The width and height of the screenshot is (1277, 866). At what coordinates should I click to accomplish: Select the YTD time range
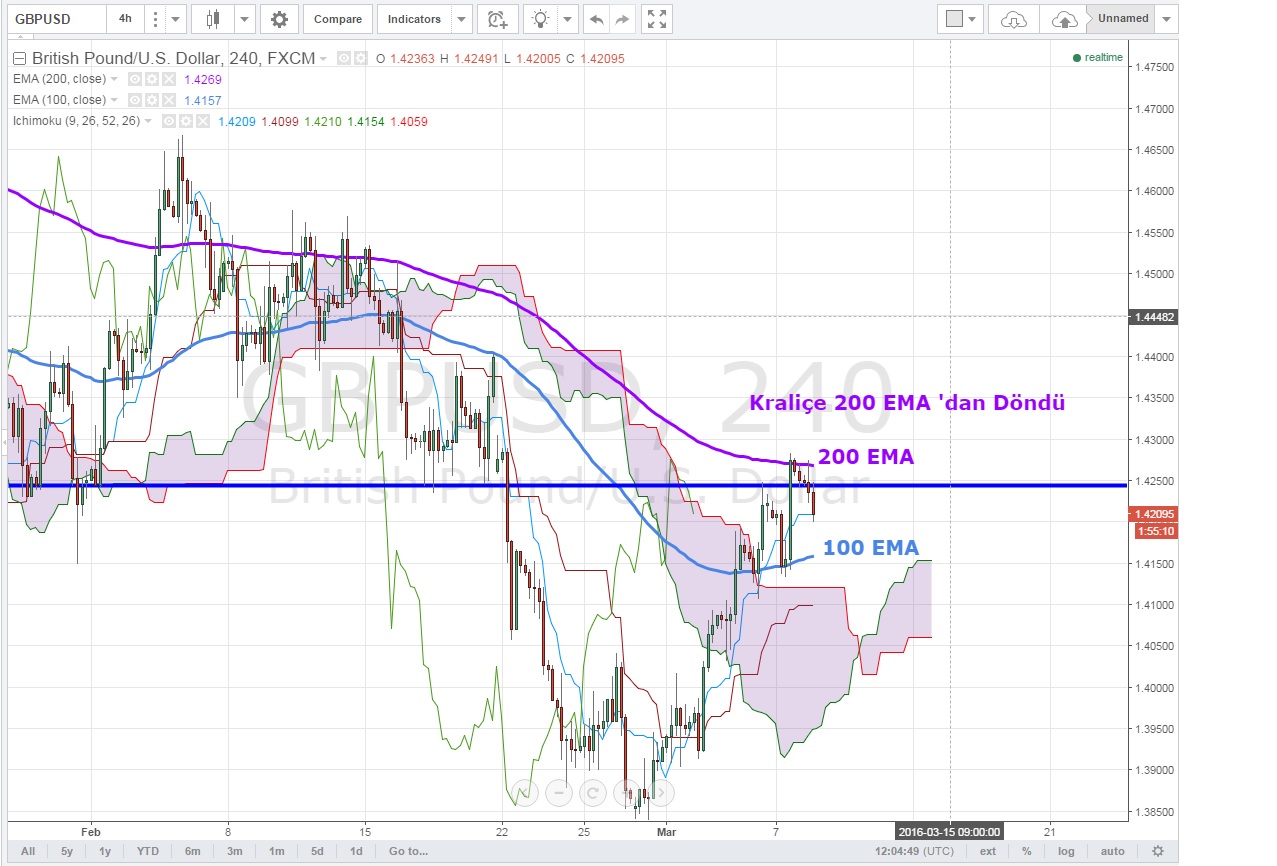coord(147,851)
